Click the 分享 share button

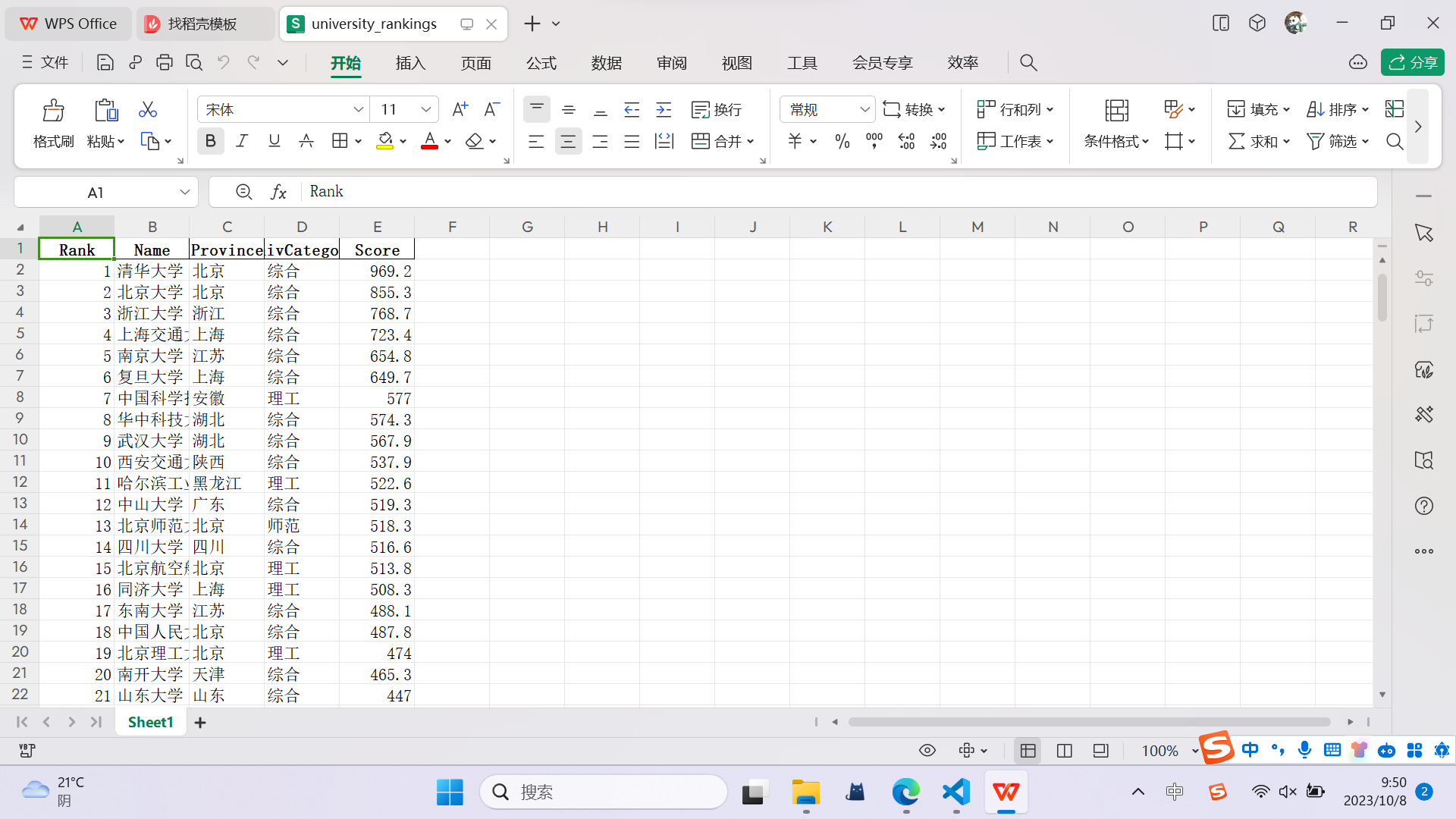[1412, 63]
